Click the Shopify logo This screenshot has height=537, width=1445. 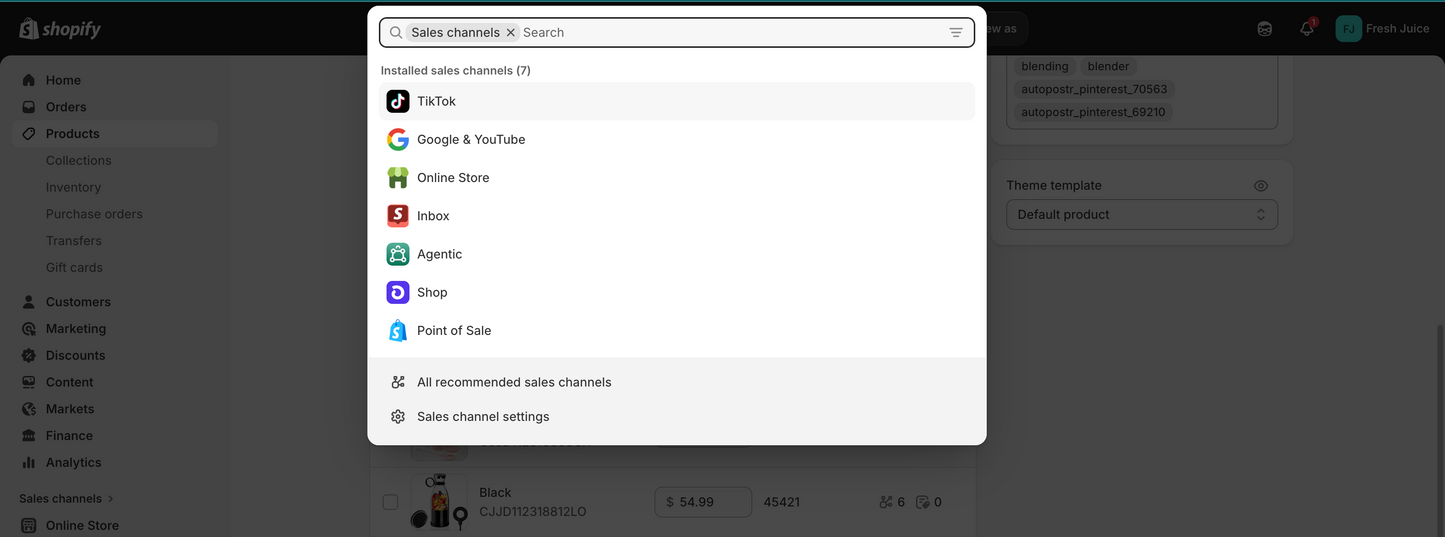pyautogui.click(x=60, y=29)
